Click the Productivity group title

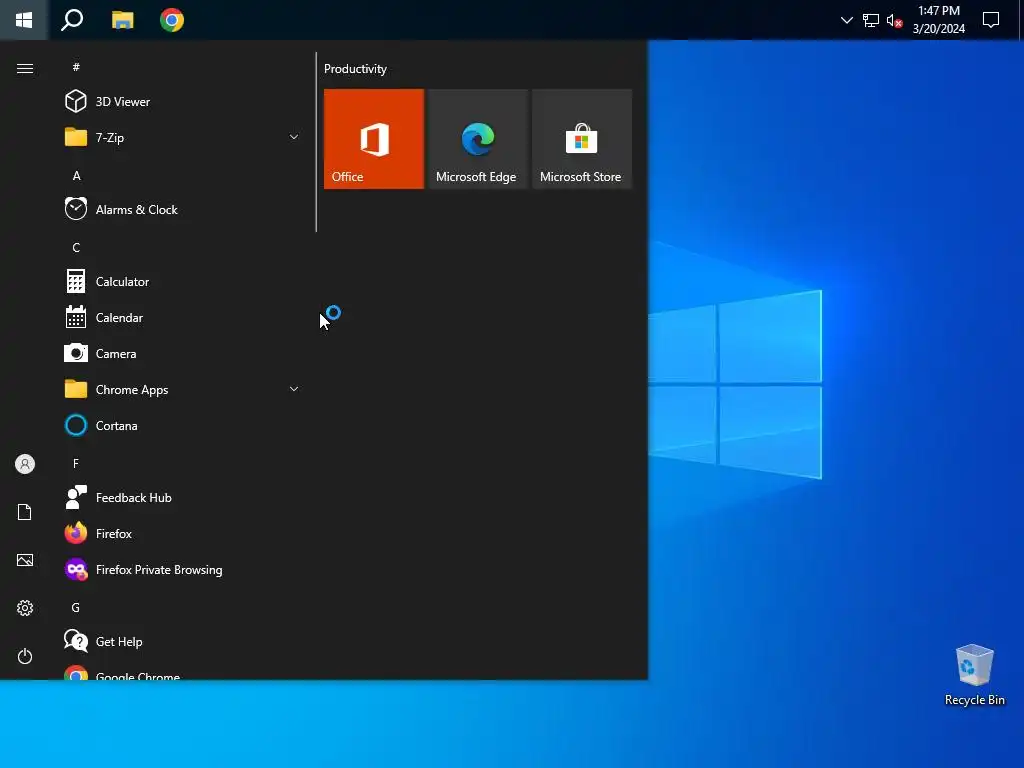(355, 69)
